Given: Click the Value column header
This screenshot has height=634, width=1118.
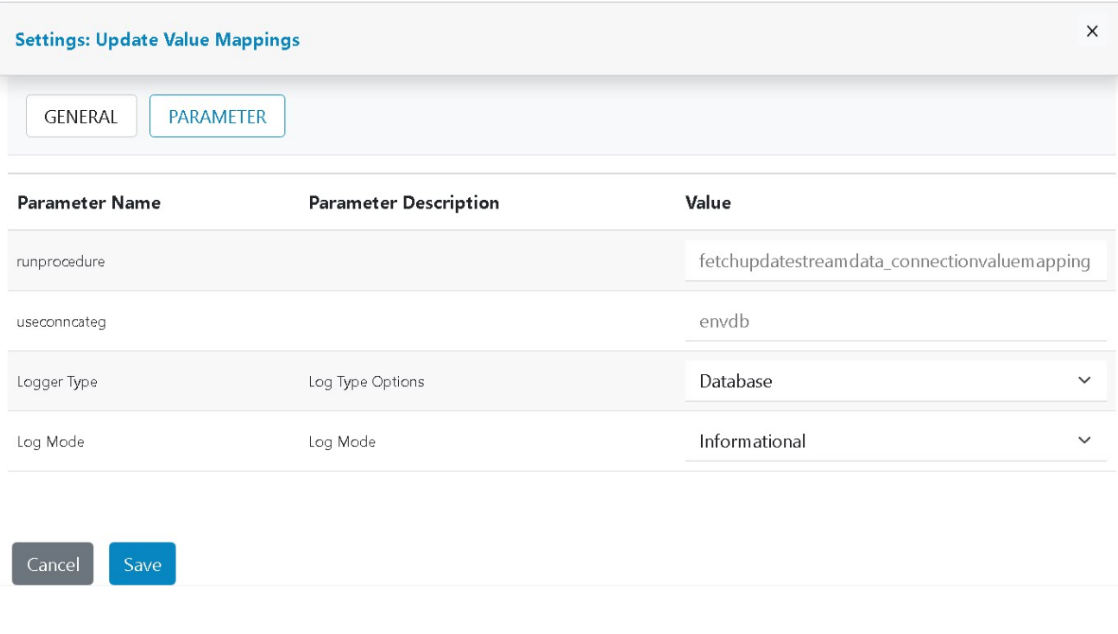Looking at the screenshot, I should click(708, 203).
